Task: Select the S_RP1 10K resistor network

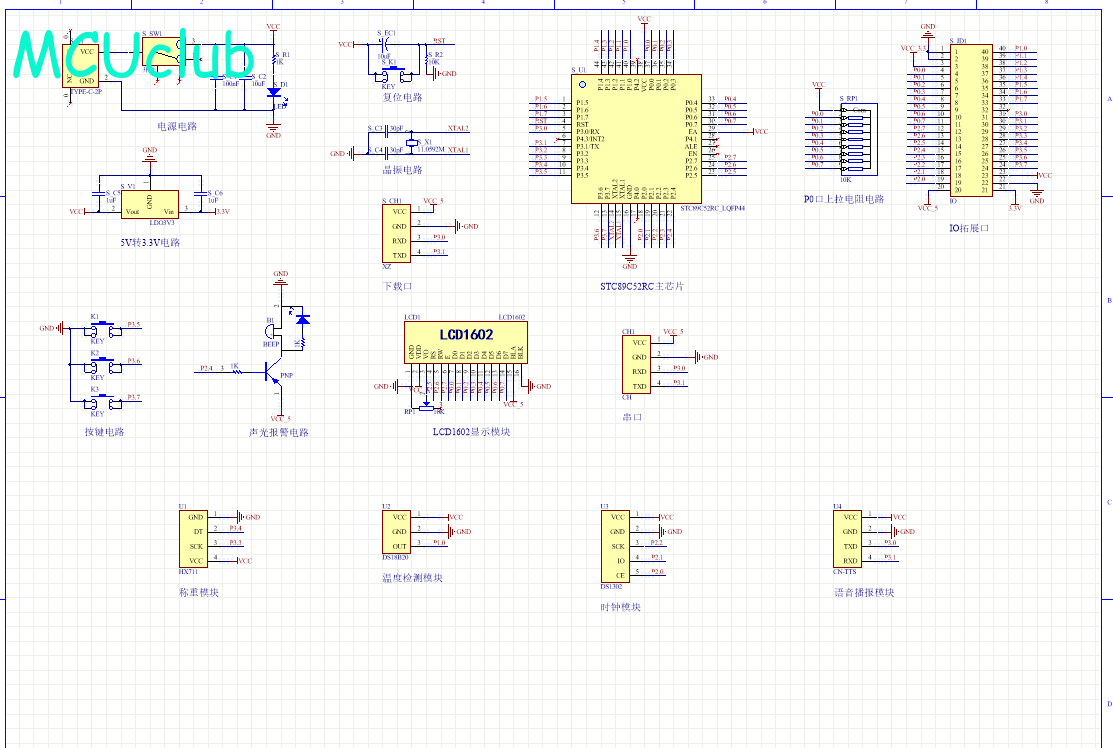Action: (x=859, y=139)
